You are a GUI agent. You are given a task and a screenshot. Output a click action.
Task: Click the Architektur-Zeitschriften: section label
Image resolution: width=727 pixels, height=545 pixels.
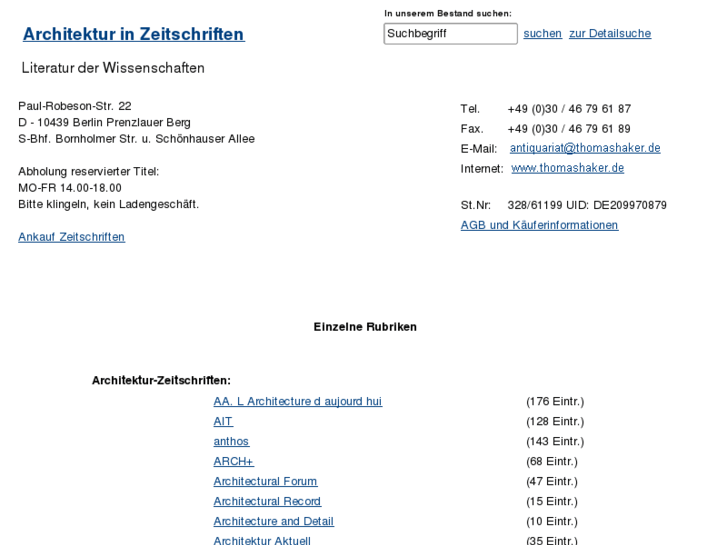click(161, 380)
